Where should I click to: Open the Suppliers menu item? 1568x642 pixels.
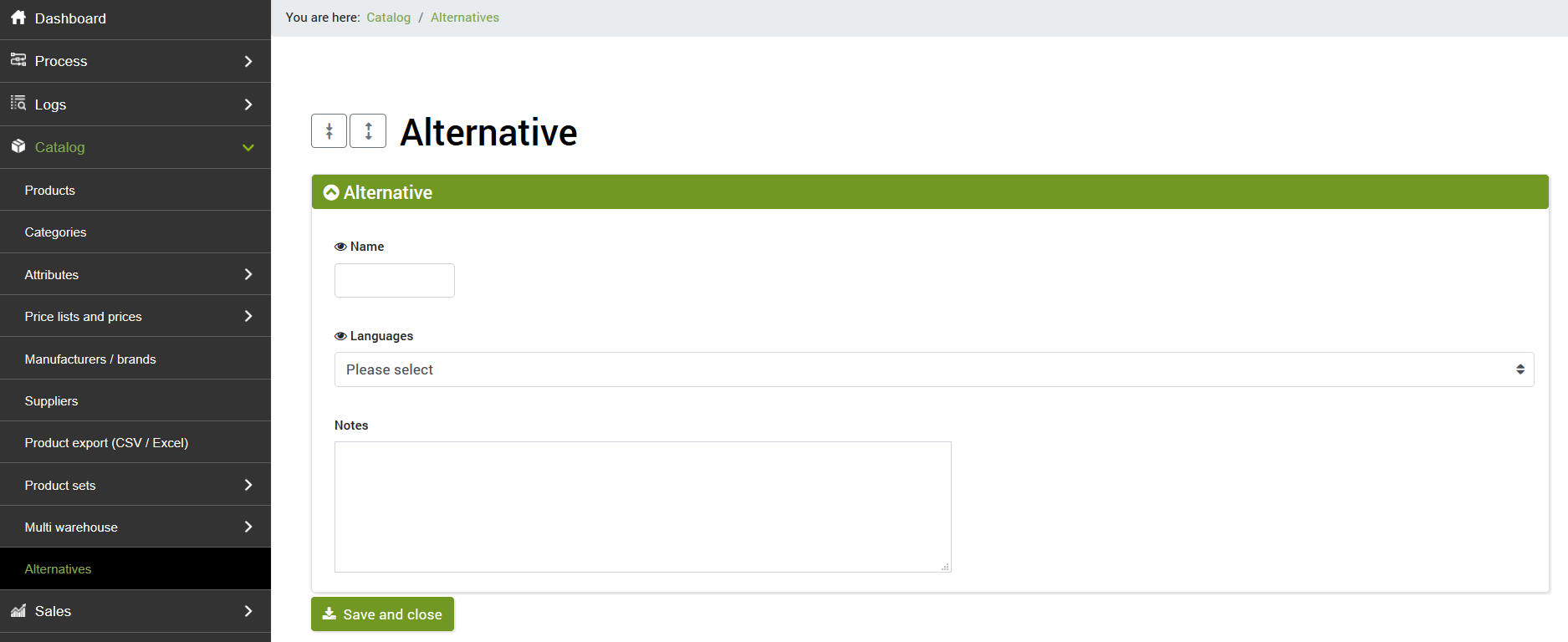tap(51, 401)
